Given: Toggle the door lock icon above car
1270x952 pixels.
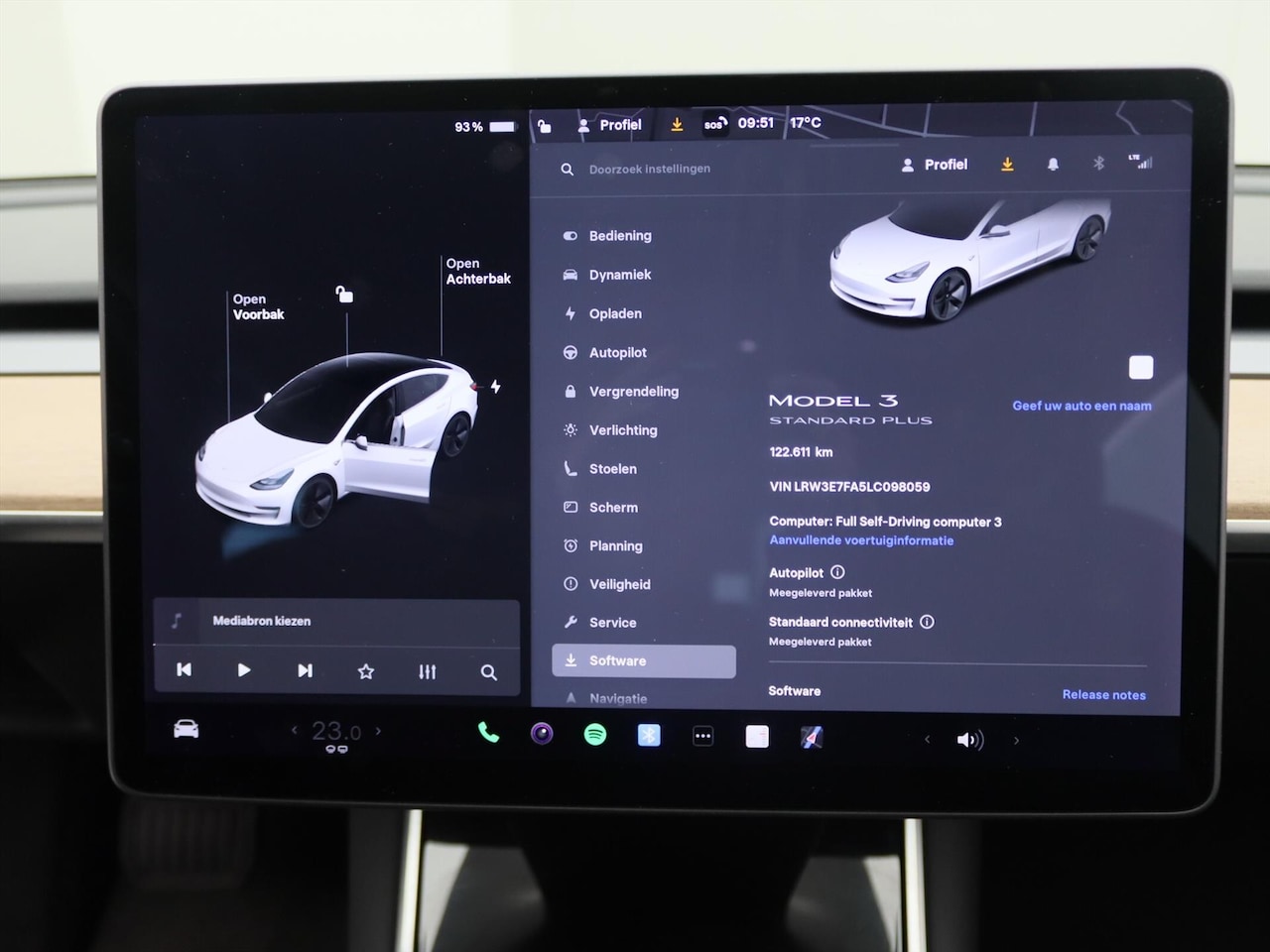Looking at the screenshot, I should click(343, 294).
